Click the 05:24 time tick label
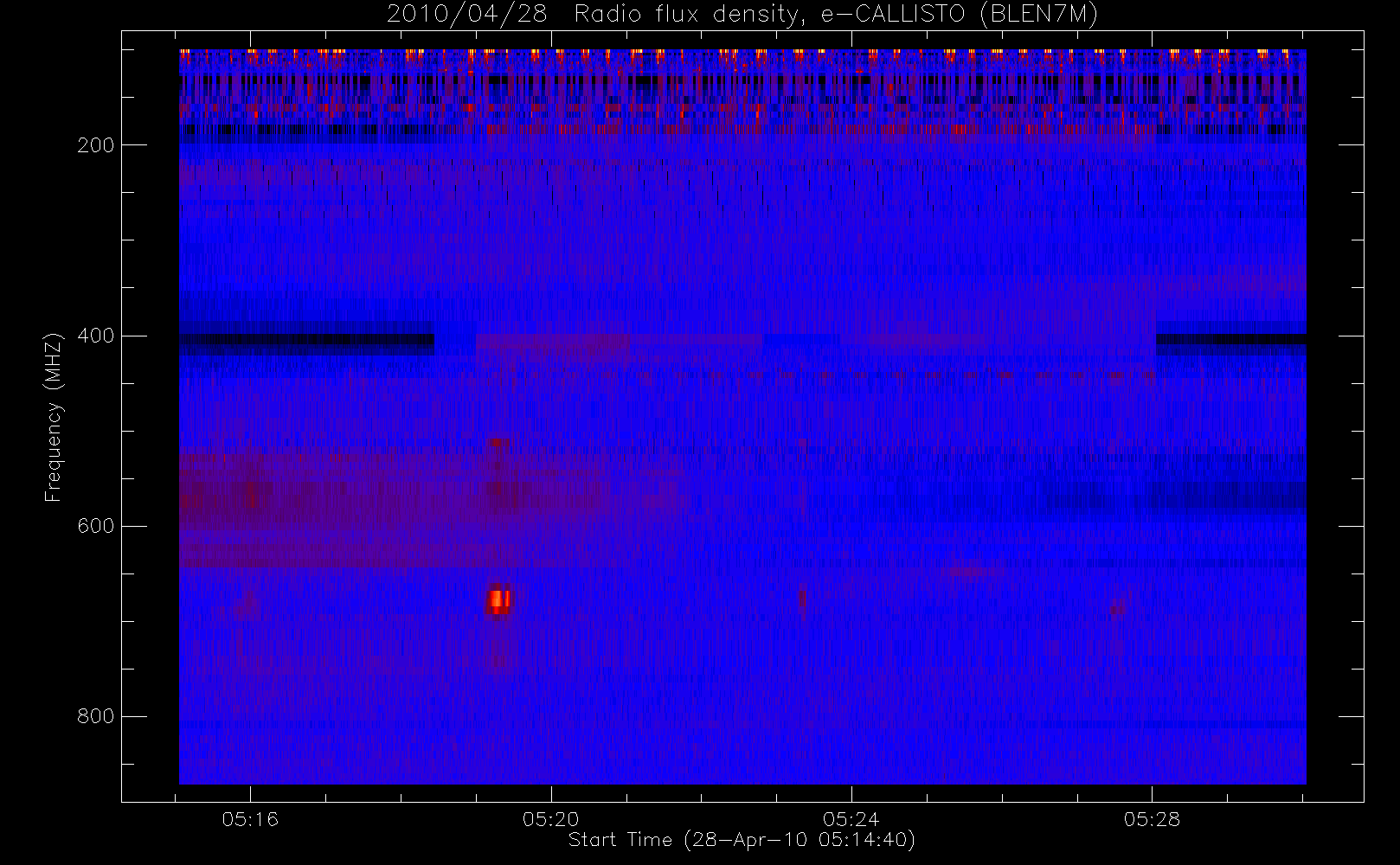Image resolution: width=1400 pixels, height=865 pixels. click(x=851, y=819)
